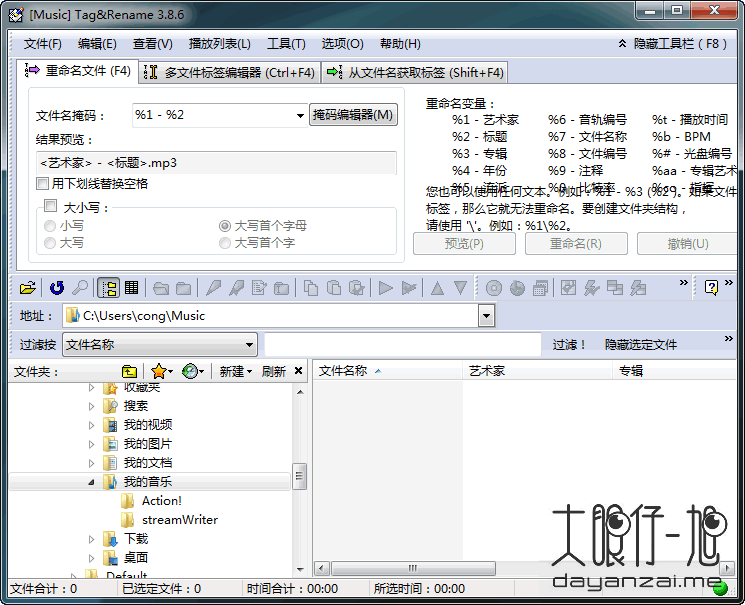Image resolution: width=745 pixels, height=605 pixels.
Task: Select the 大写首个字 radio button
Action: (225, 243)
